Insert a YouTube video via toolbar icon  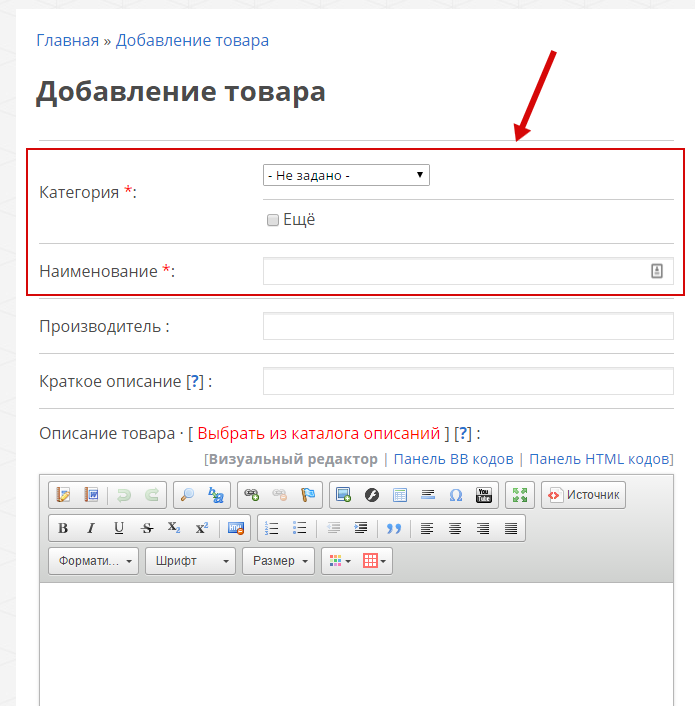pyautogui.click(x=484, y=495)
